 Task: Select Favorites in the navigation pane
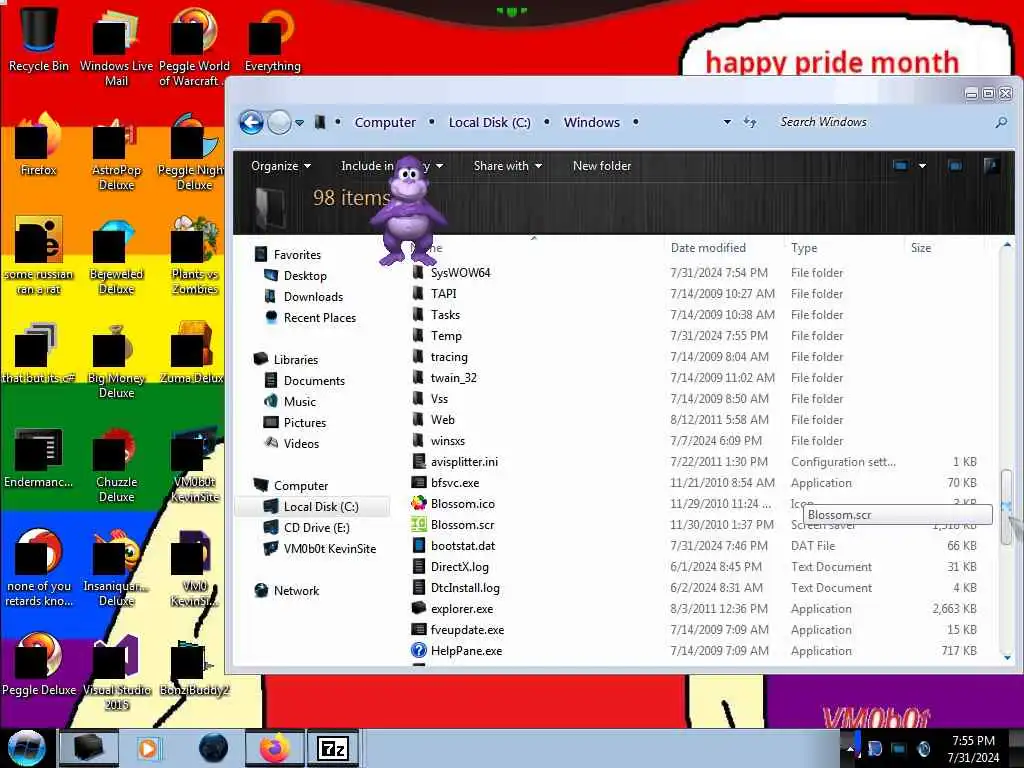296,255
